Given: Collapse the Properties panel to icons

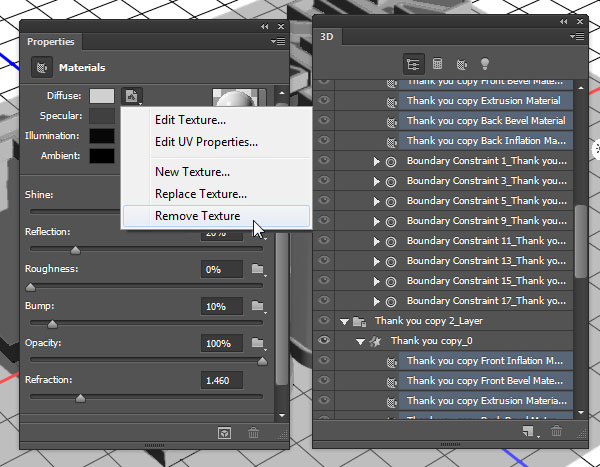Looking at the screenshot, I should [264, 26].
